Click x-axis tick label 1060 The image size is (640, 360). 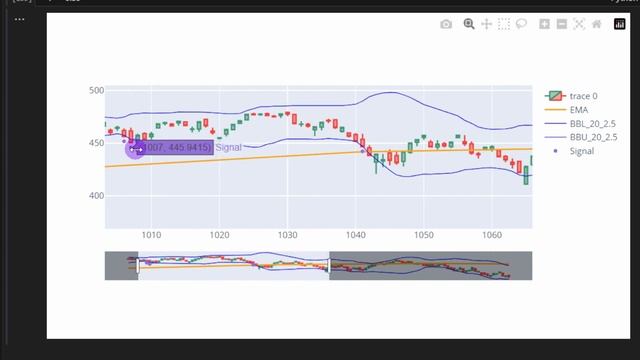click(492, 235)
